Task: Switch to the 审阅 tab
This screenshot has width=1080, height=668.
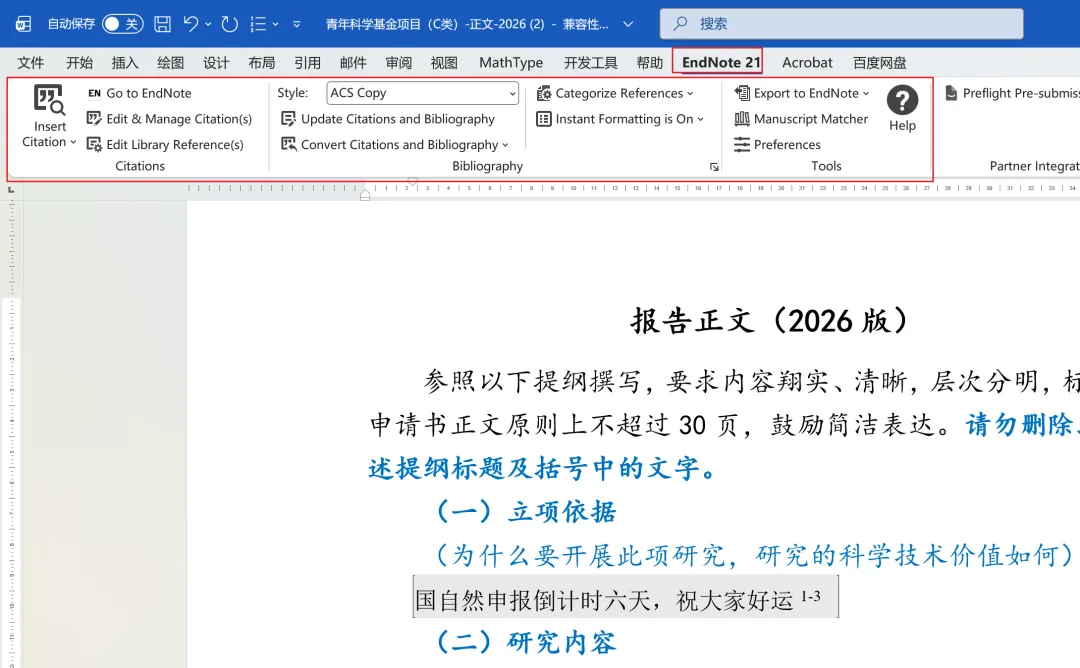Action: pyautogui.click(x=398, y=63)
